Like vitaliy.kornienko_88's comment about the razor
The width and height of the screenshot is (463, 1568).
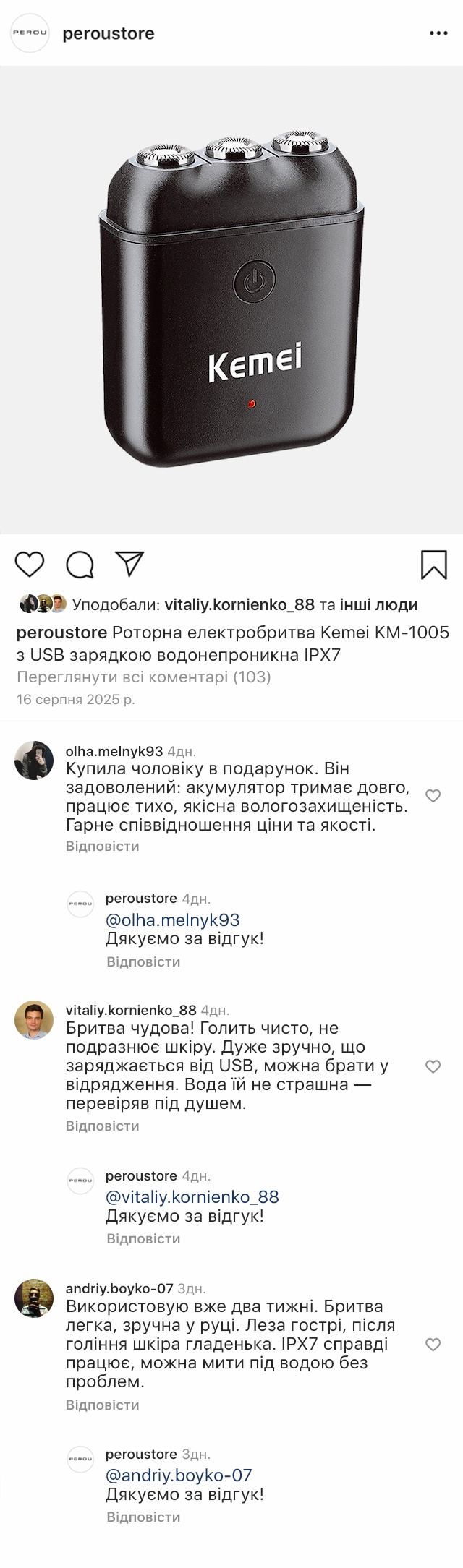pos(433,1066)
